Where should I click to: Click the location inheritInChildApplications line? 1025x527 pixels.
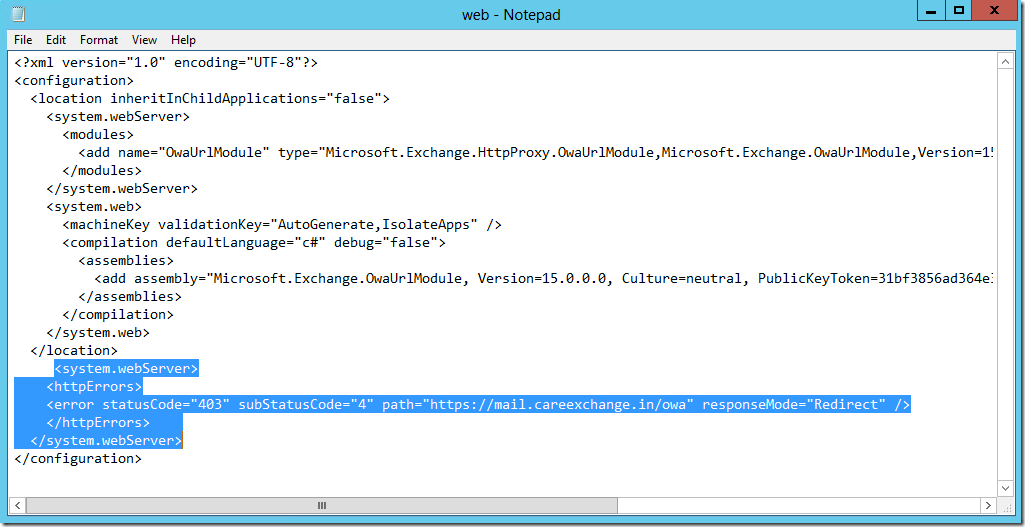pyautogui.click(x=210, y=99)
